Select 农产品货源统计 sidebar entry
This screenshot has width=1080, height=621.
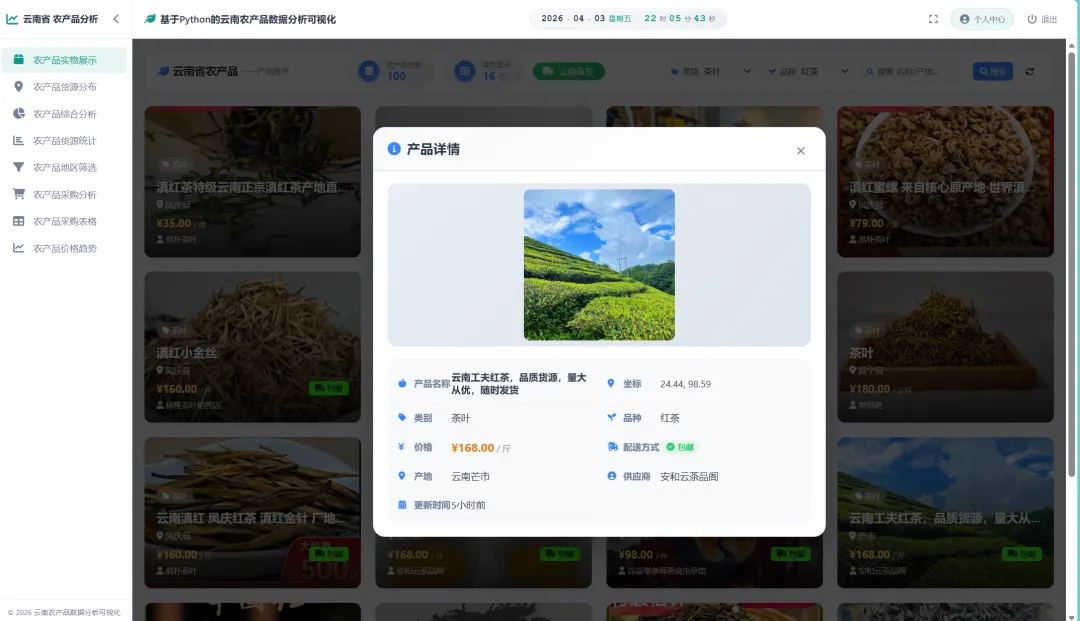pos(64,140)
